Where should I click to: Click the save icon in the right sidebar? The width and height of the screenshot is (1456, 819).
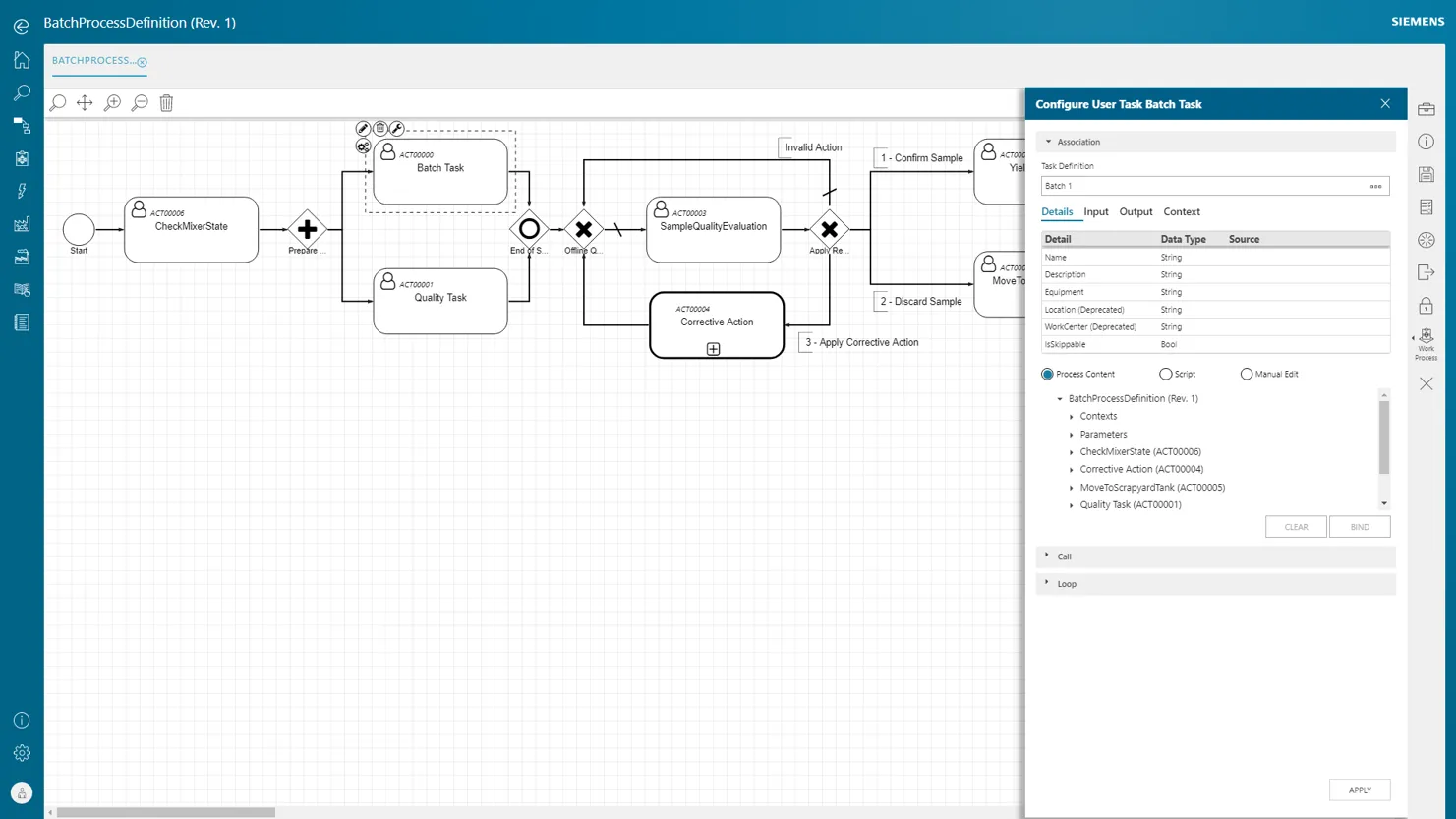click(x=1426, y=174)
